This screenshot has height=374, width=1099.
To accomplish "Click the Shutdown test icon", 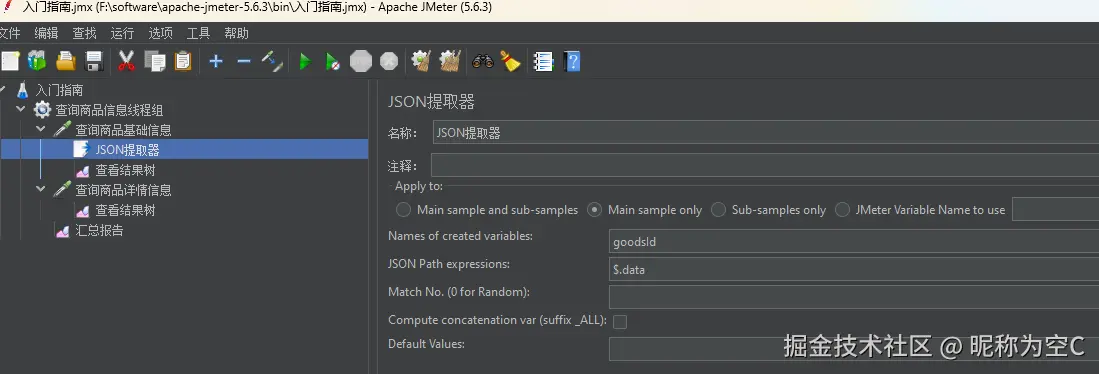I will [x=389, y=62].
